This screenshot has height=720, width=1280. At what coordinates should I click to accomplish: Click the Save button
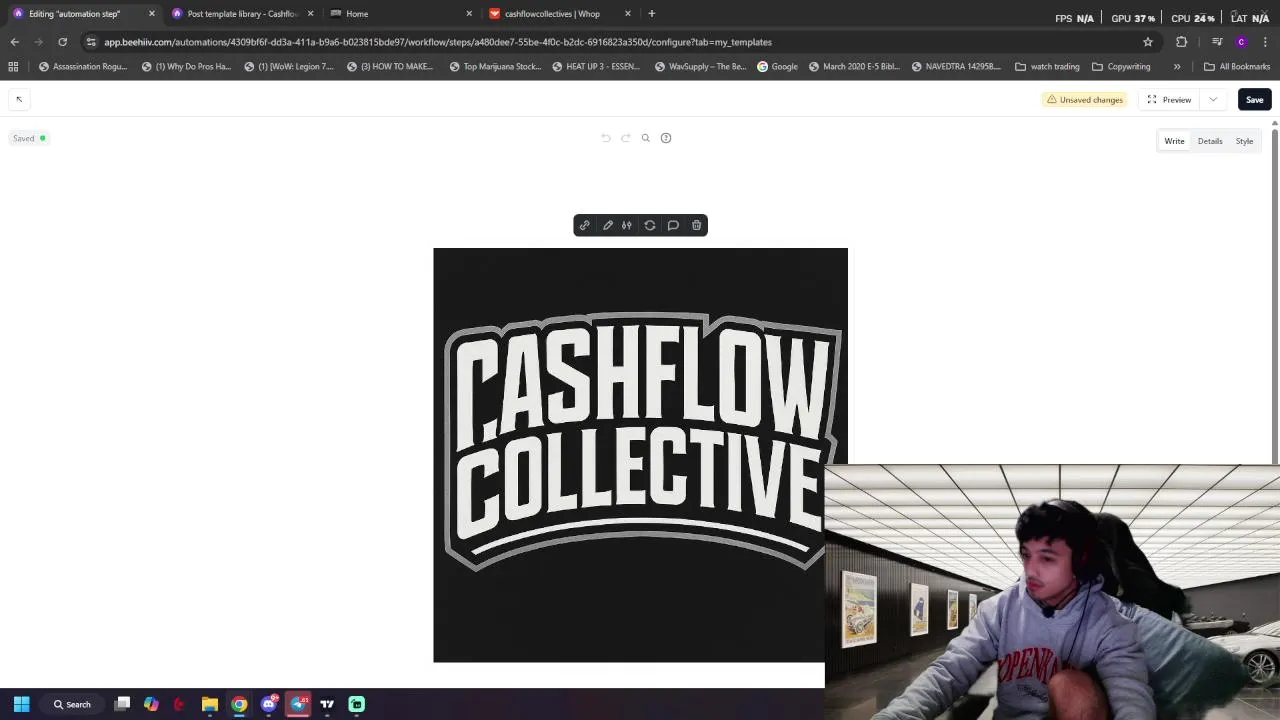point(1254,99)
